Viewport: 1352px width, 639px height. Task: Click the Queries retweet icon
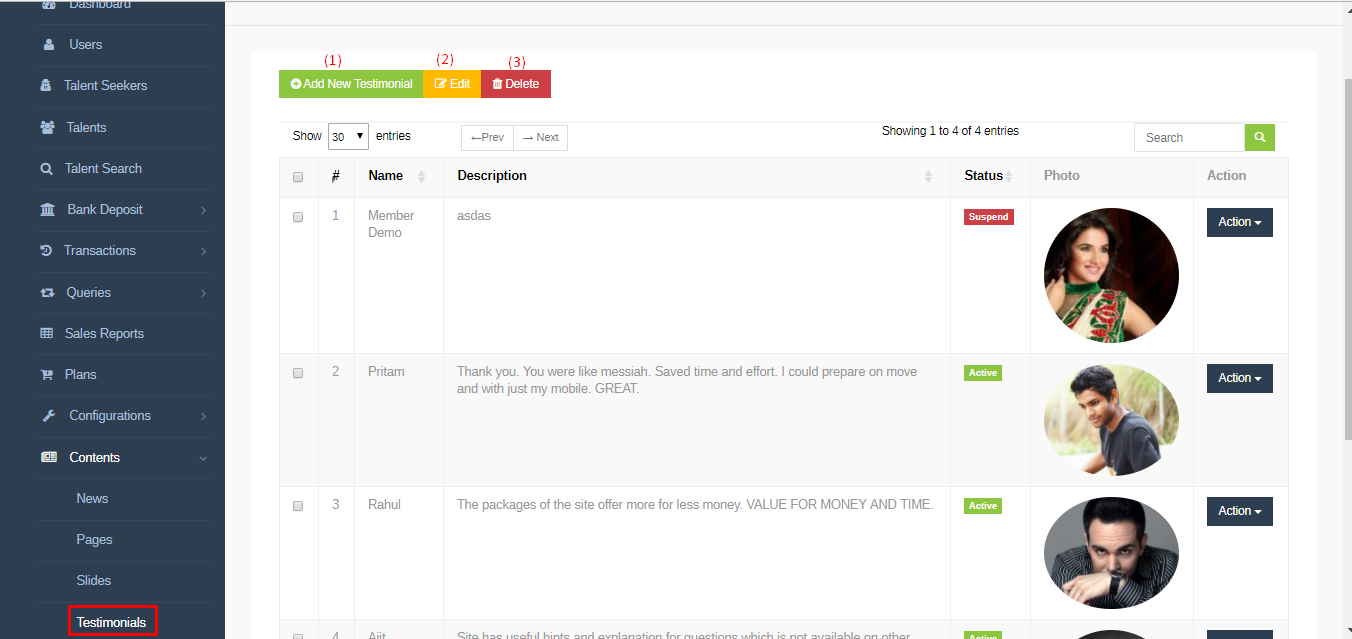47,293
